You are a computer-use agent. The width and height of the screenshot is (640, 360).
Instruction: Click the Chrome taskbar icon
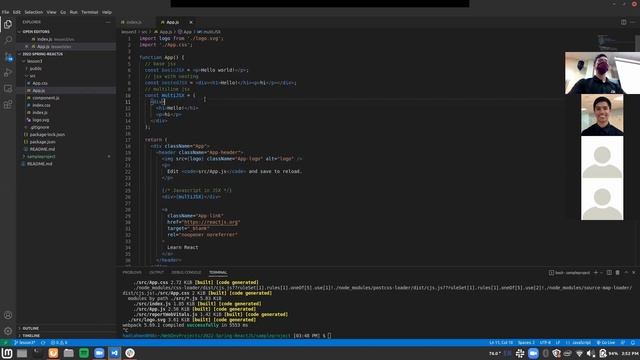click(130, 353)
